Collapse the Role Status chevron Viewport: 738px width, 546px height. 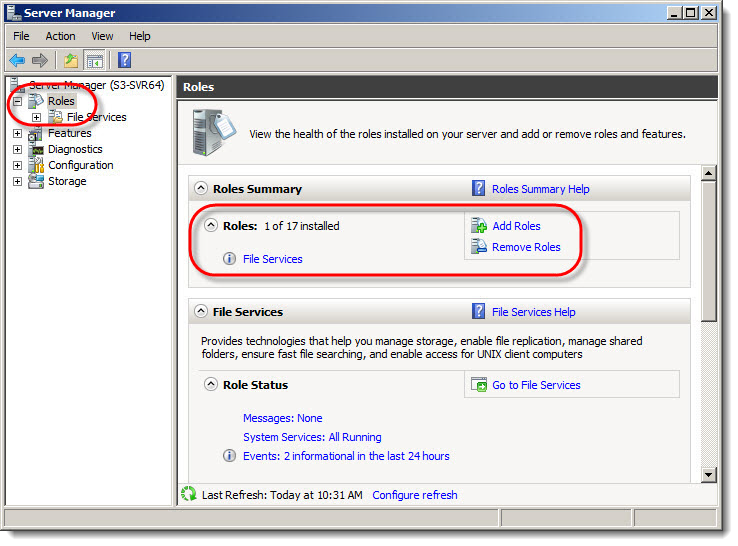click(211, 385)
